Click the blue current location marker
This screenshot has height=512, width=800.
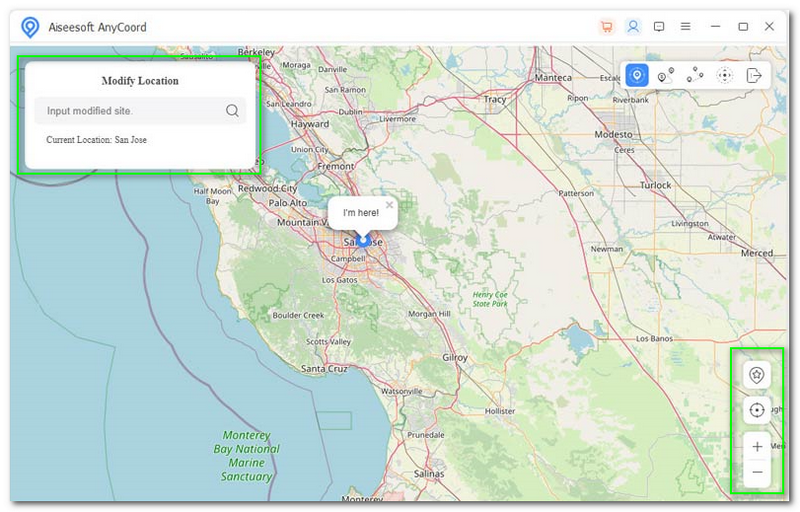(x=364, y=241)
